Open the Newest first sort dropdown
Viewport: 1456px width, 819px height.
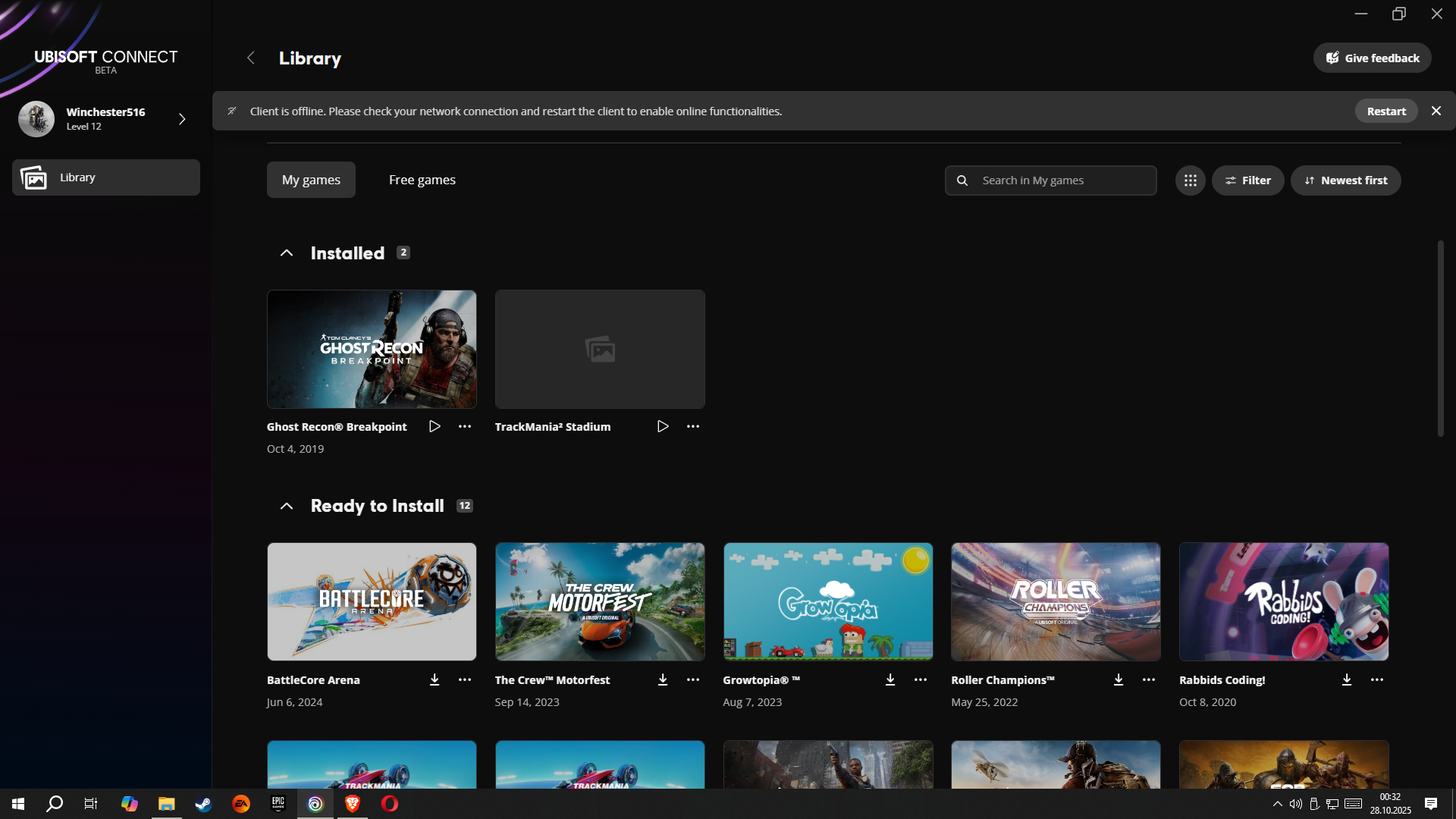(x=1346, y=180)
